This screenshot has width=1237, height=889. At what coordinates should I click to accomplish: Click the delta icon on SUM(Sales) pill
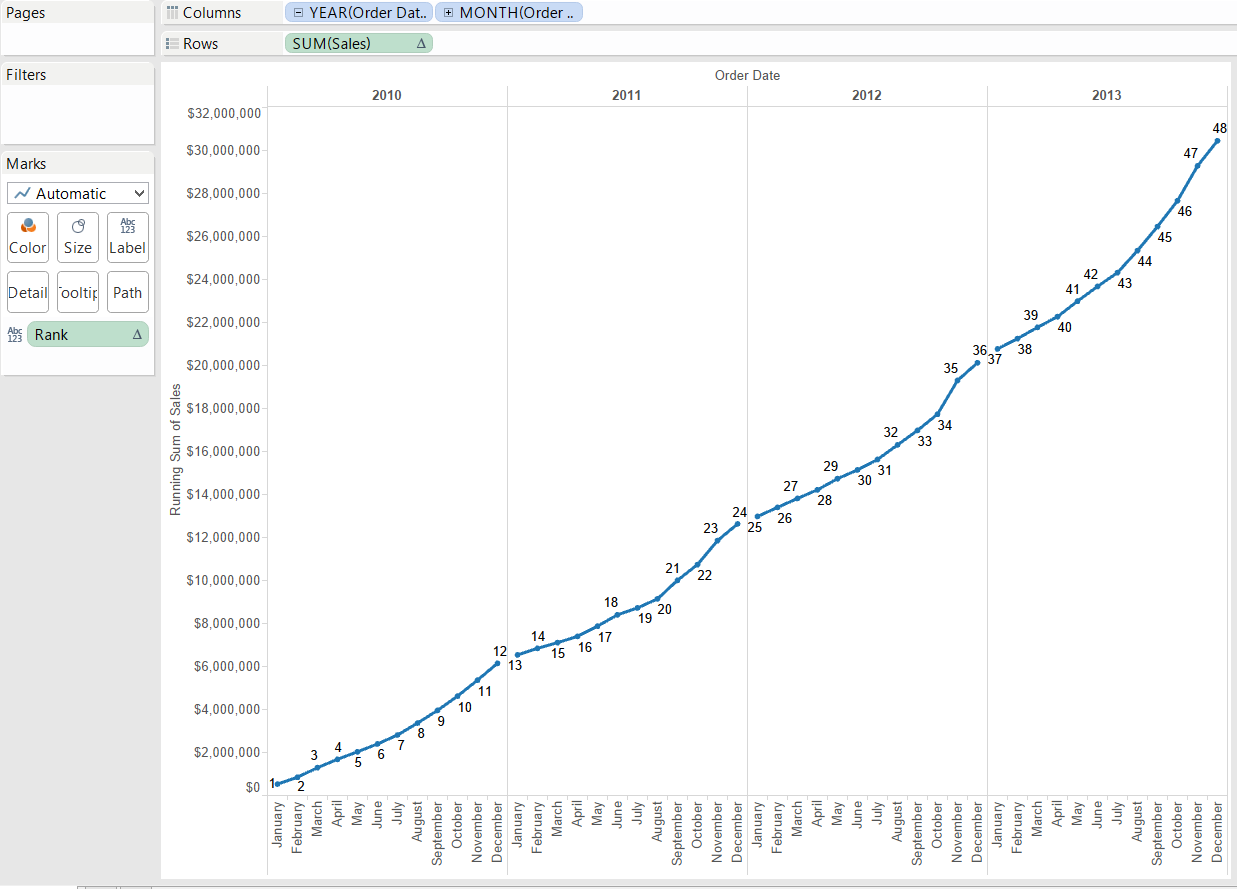[x=420, y=43]
